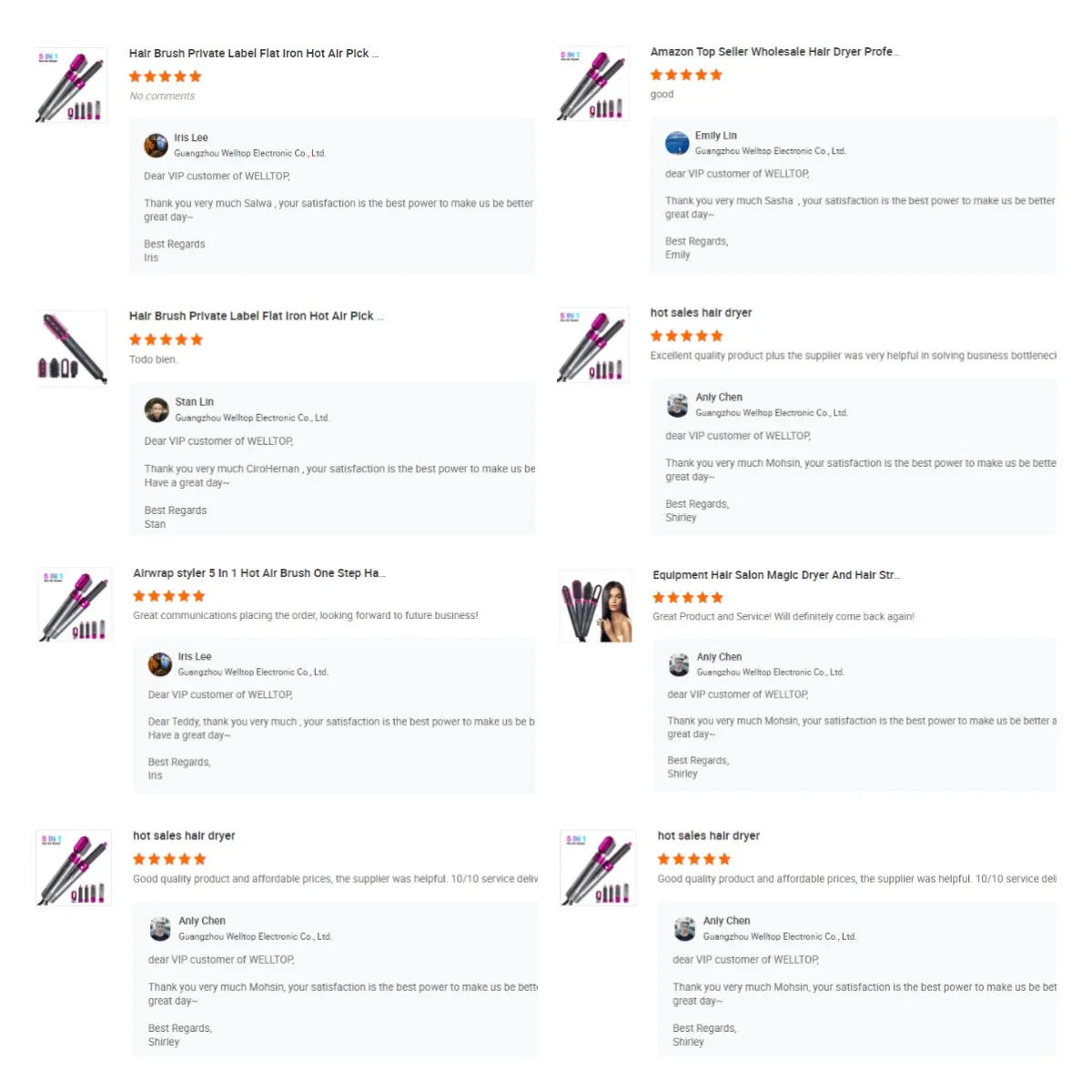Click the stars under the Equipment Hair Salon title

pyautogui.click(x=688, y=598)
